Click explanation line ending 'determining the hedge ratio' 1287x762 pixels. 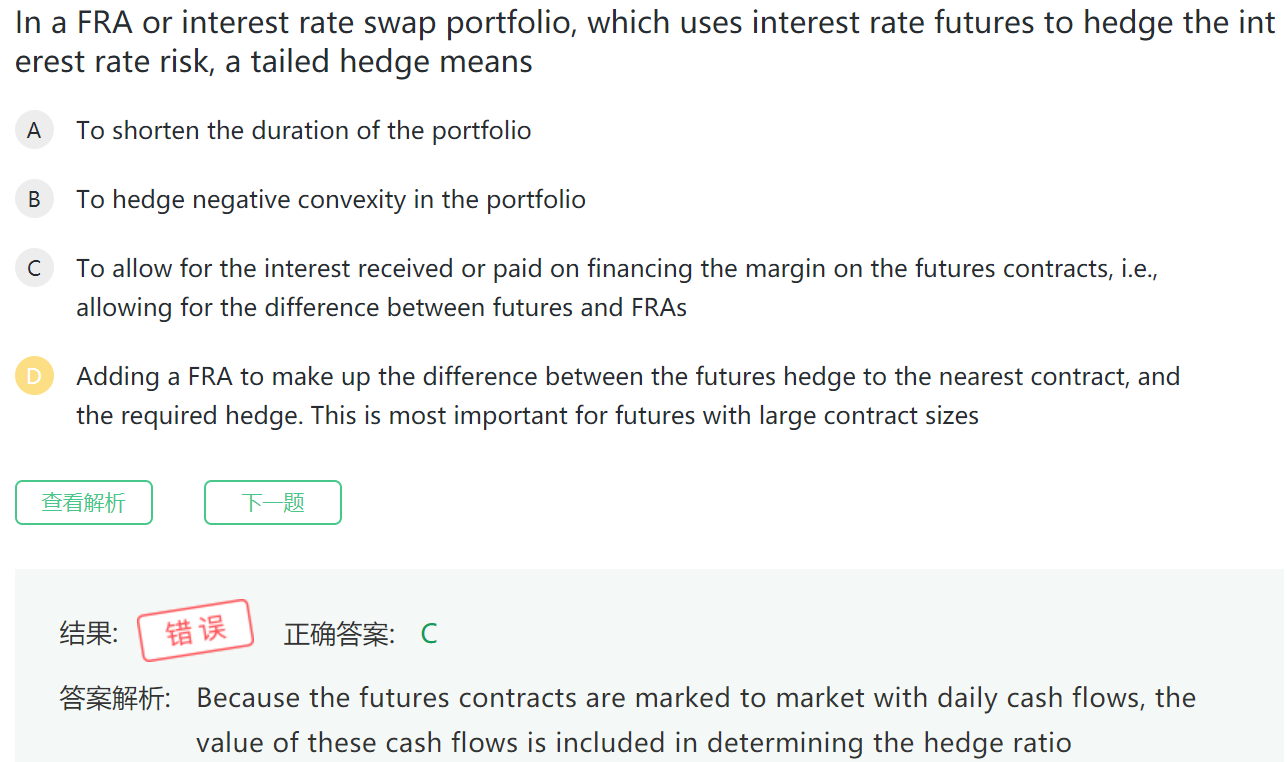(x=633, y=743)
